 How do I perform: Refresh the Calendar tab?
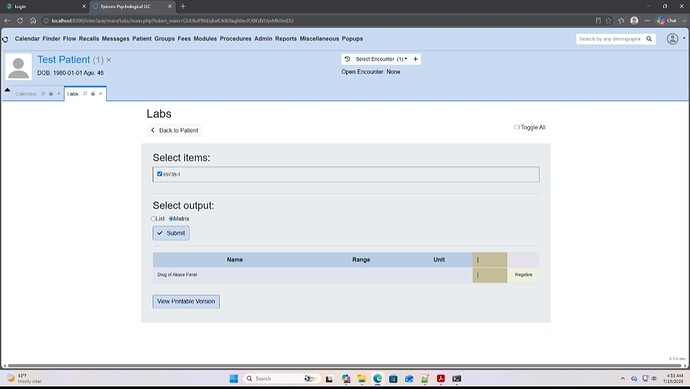(x=43, y=94)
